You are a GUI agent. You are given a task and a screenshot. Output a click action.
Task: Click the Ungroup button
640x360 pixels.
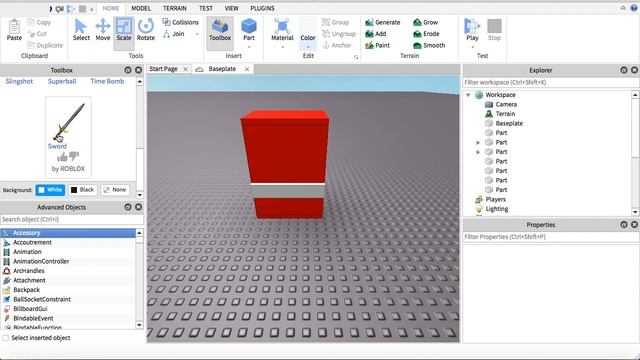[x=339, y=34]
